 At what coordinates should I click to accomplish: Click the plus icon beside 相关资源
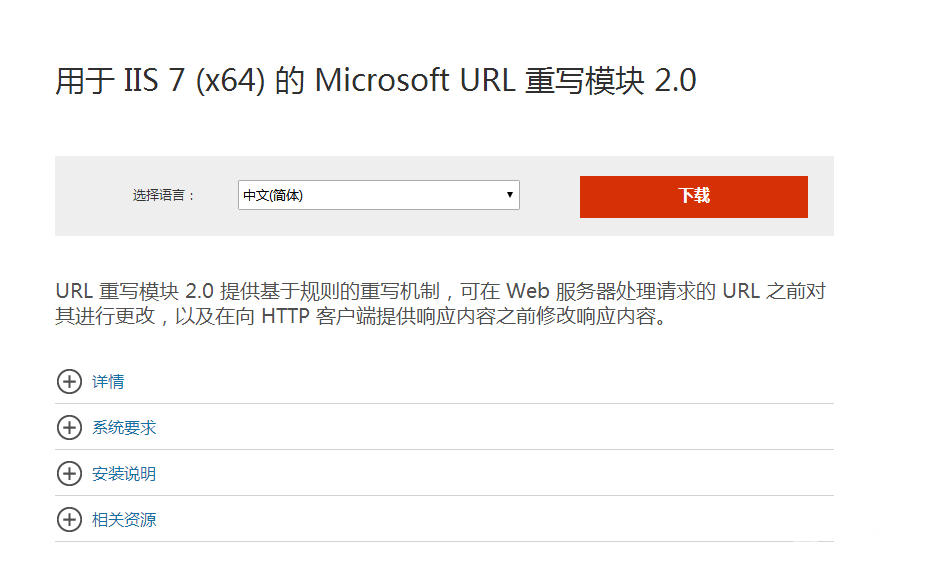coord(69,520)
